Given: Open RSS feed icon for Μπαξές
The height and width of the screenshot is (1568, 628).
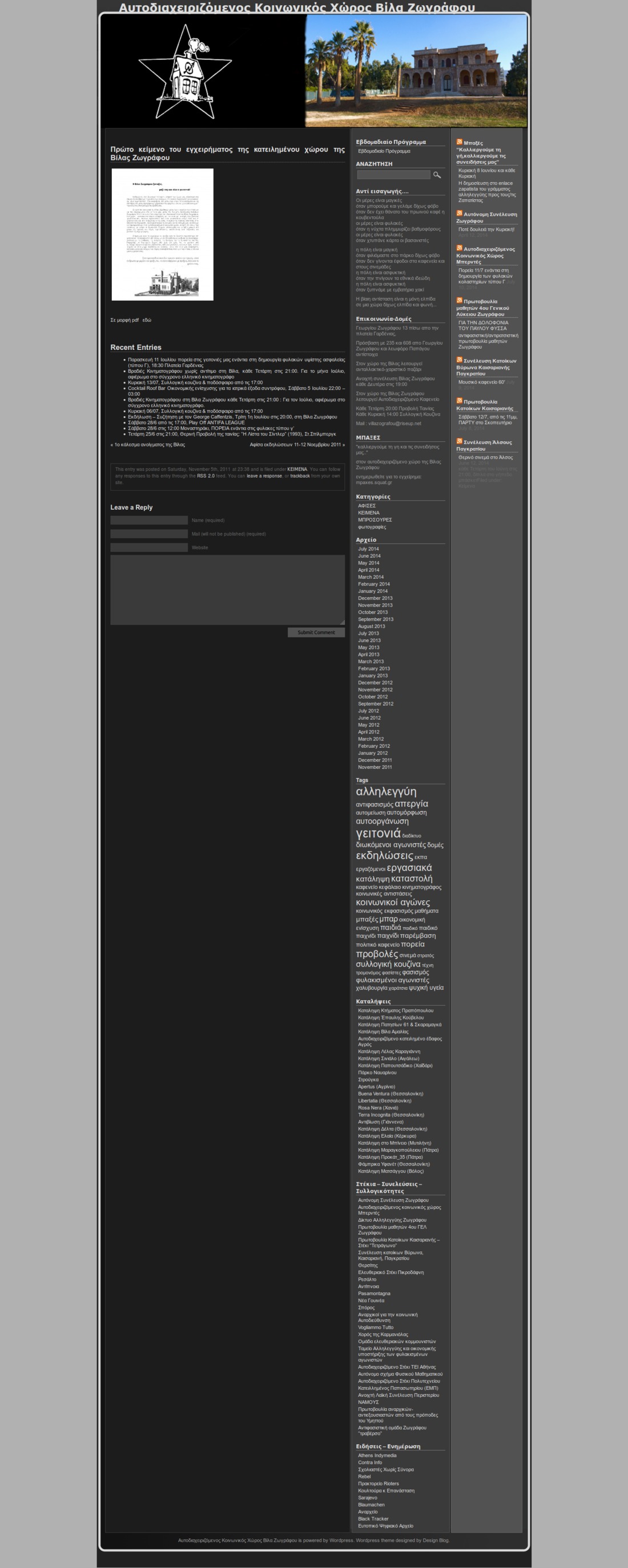Looking at the screenshot, I should 460,142.
